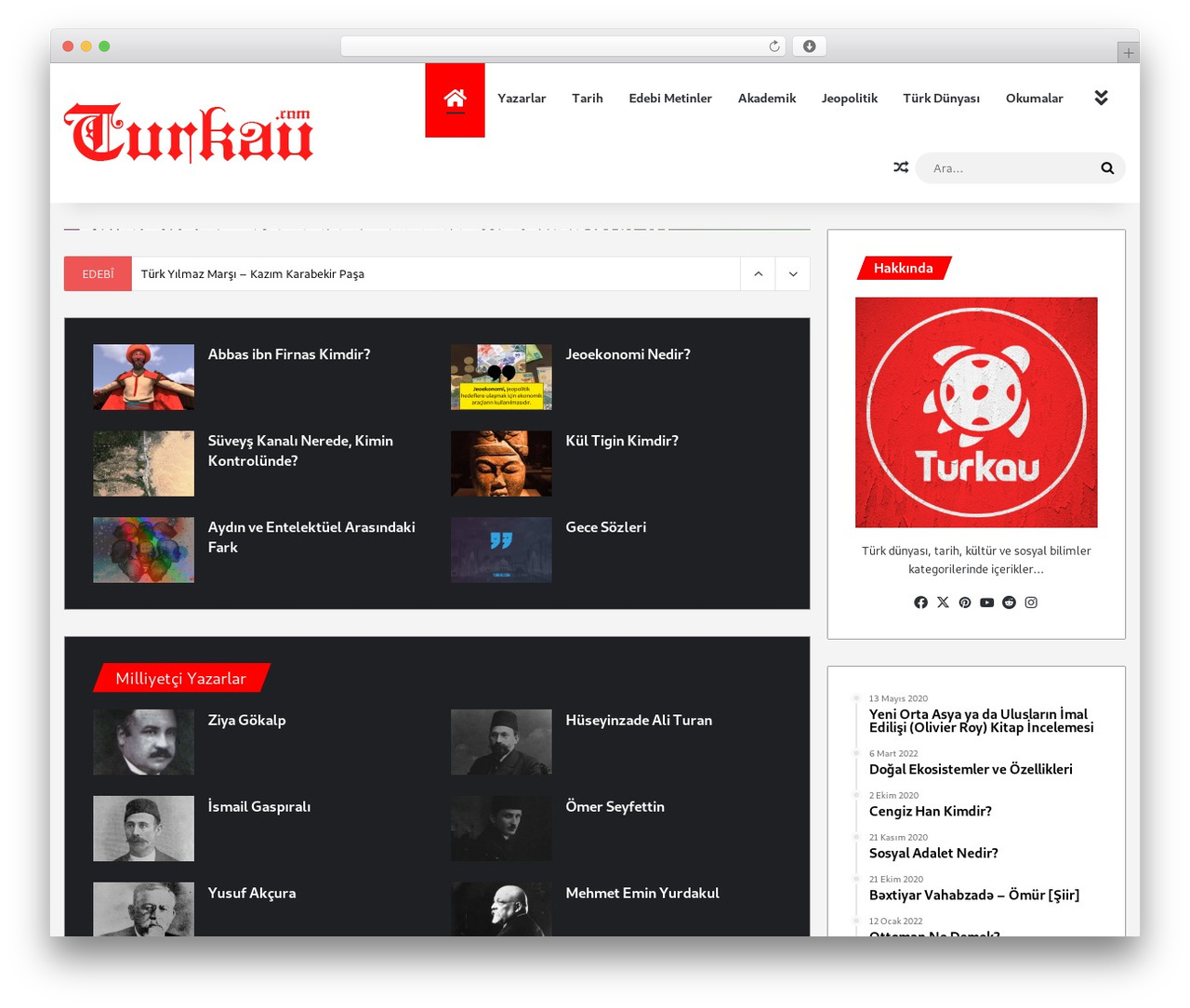Show next ticker headline
The width and height of the screenshot is (1190, 1008).
pos(793,274)
